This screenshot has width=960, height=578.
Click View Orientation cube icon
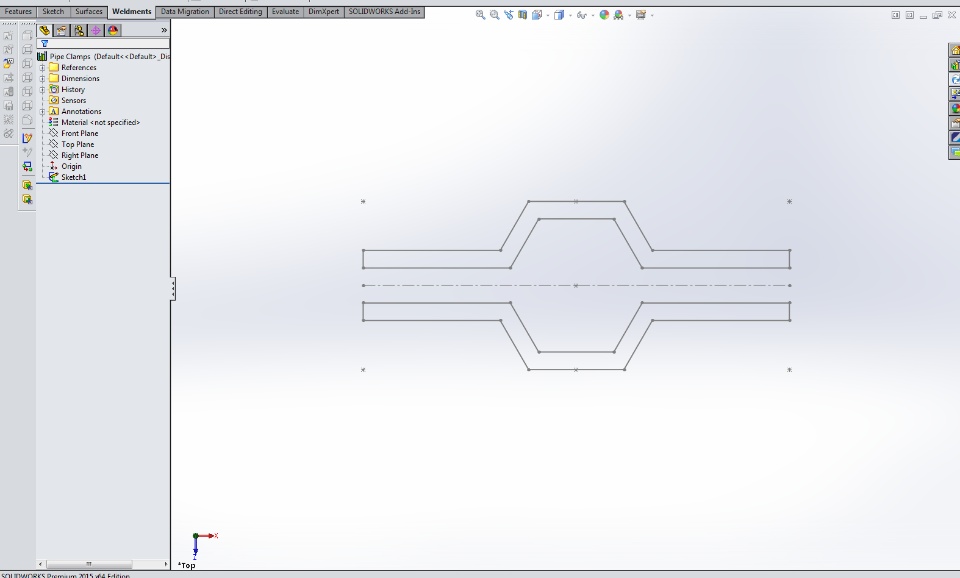pos(536,15)
